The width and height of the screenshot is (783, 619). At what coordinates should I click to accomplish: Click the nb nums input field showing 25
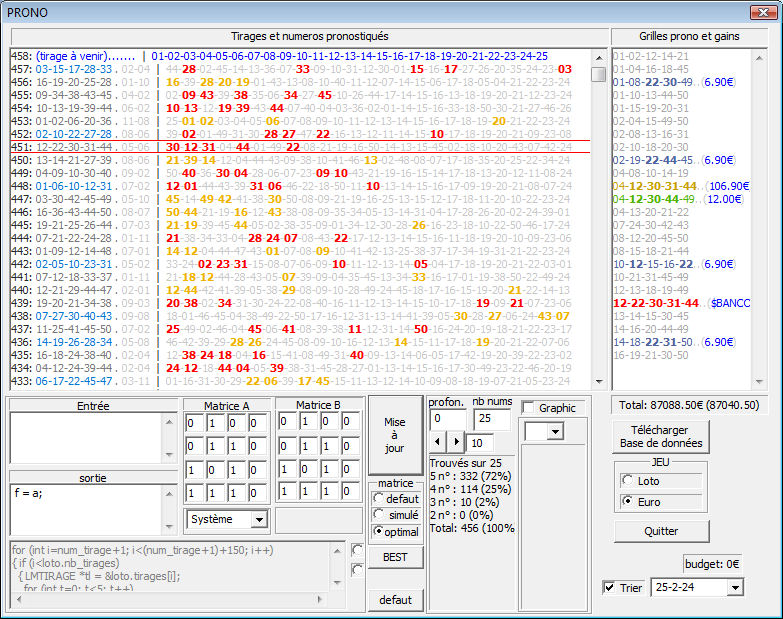click(x=492, y=419)
